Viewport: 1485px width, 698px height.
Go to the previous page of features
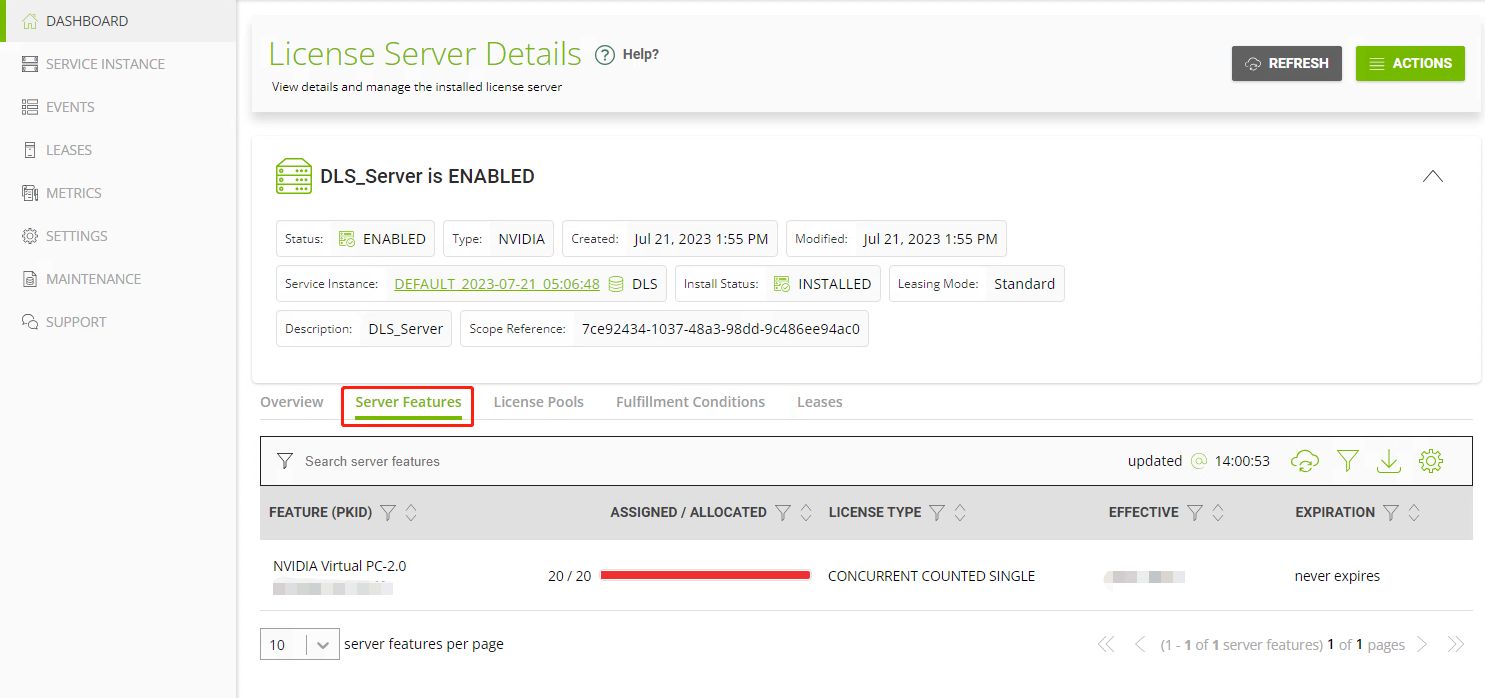click(x=1140, y=645)
